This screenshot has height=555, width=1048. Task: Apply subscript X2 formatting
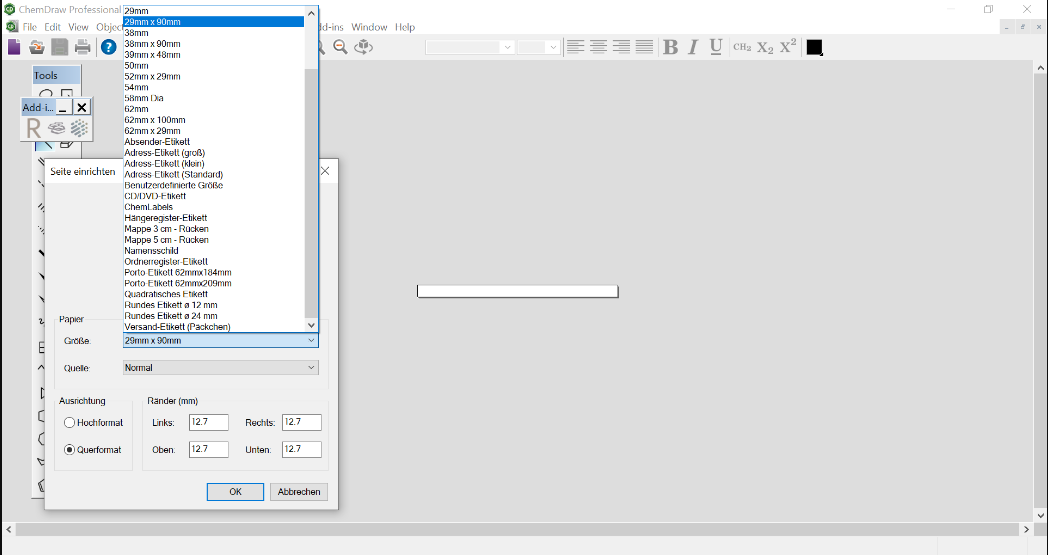point(765,47)
